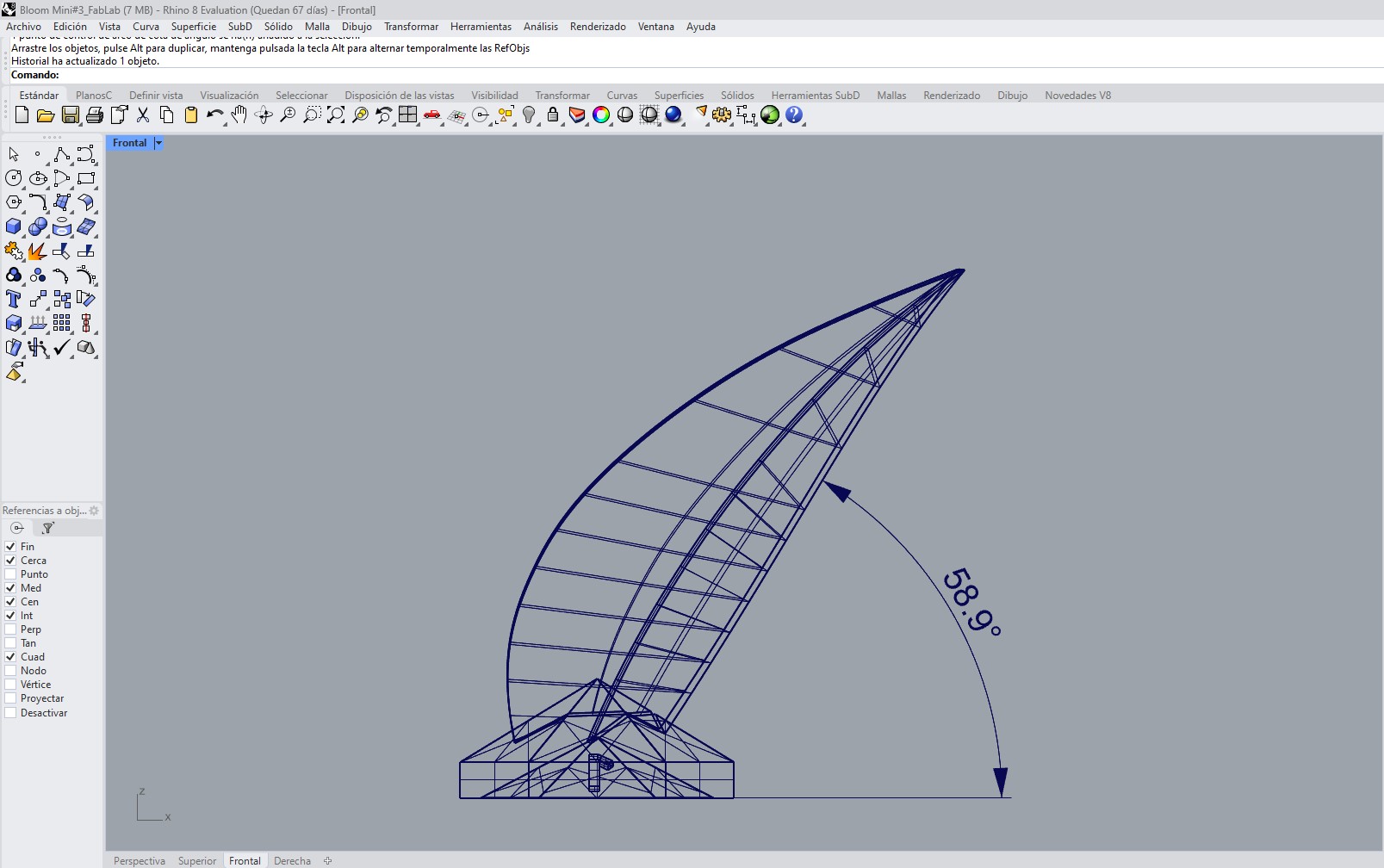This screenshot has width=1384, height=868.
Task: Disable the Fin object snap
Action: pyautogui.click(x=10, y=547)
